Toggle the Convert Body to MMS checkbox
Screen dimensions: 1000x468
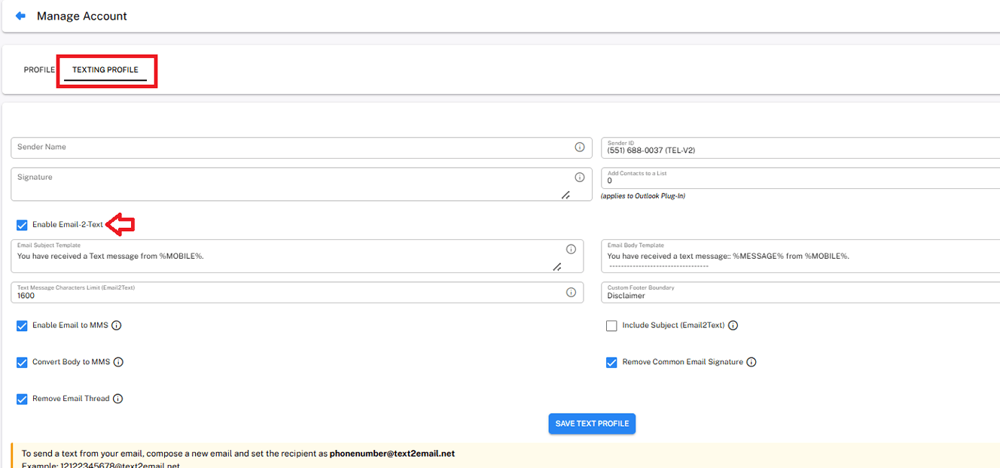tap(22, 362)
